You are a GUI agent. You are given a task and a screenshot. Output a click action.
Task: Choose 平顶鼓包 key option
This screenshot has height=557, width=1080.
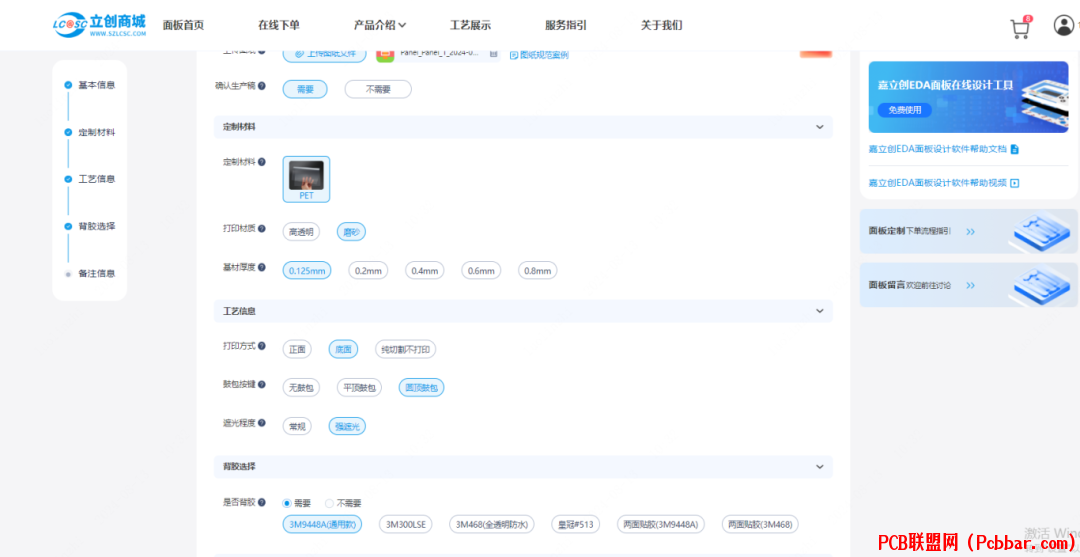(359, 388)
